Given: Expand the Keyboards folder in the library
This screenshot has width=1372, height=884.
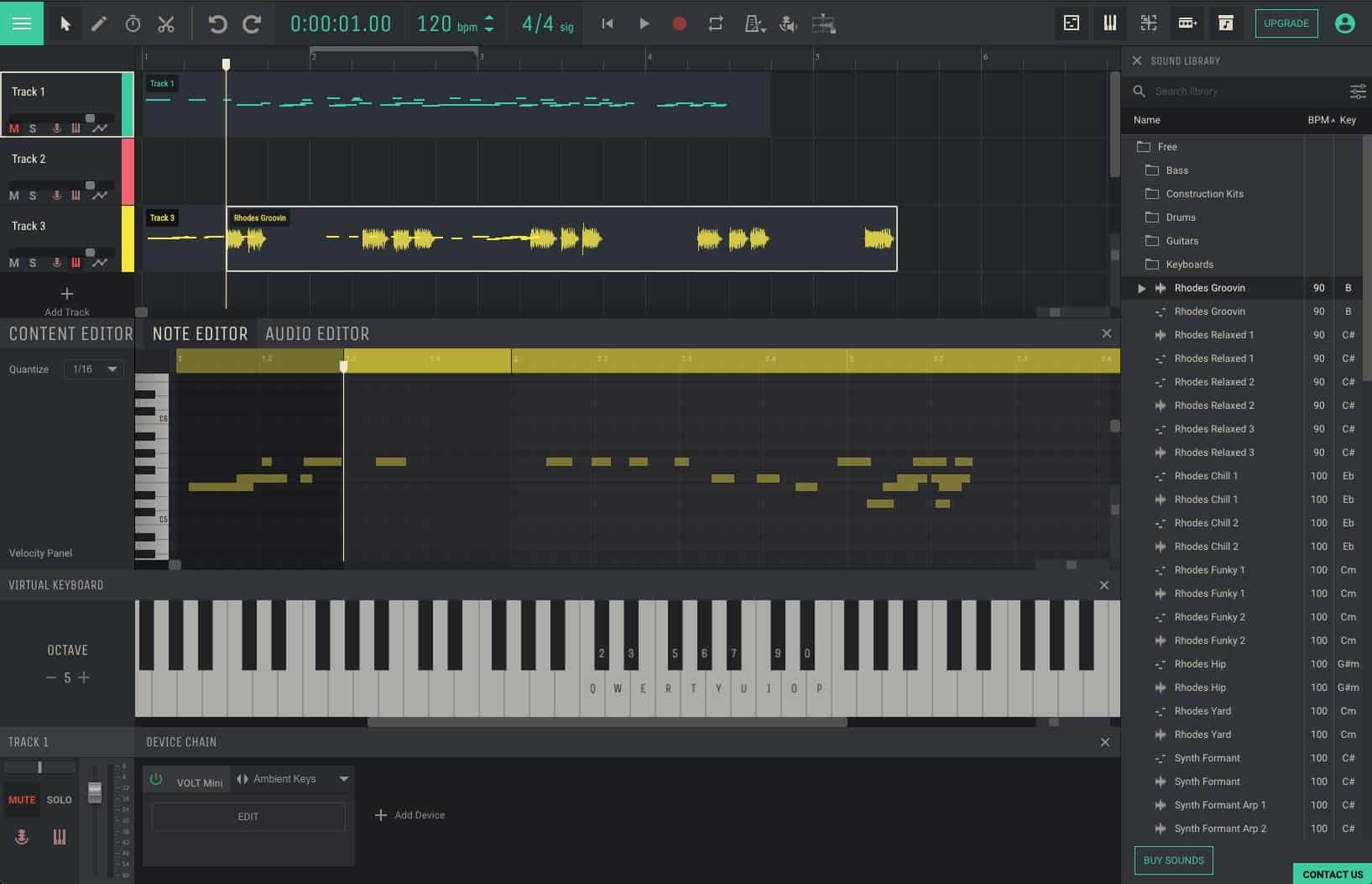Looking at the screenshot, I should click(x=1191, y=264).
